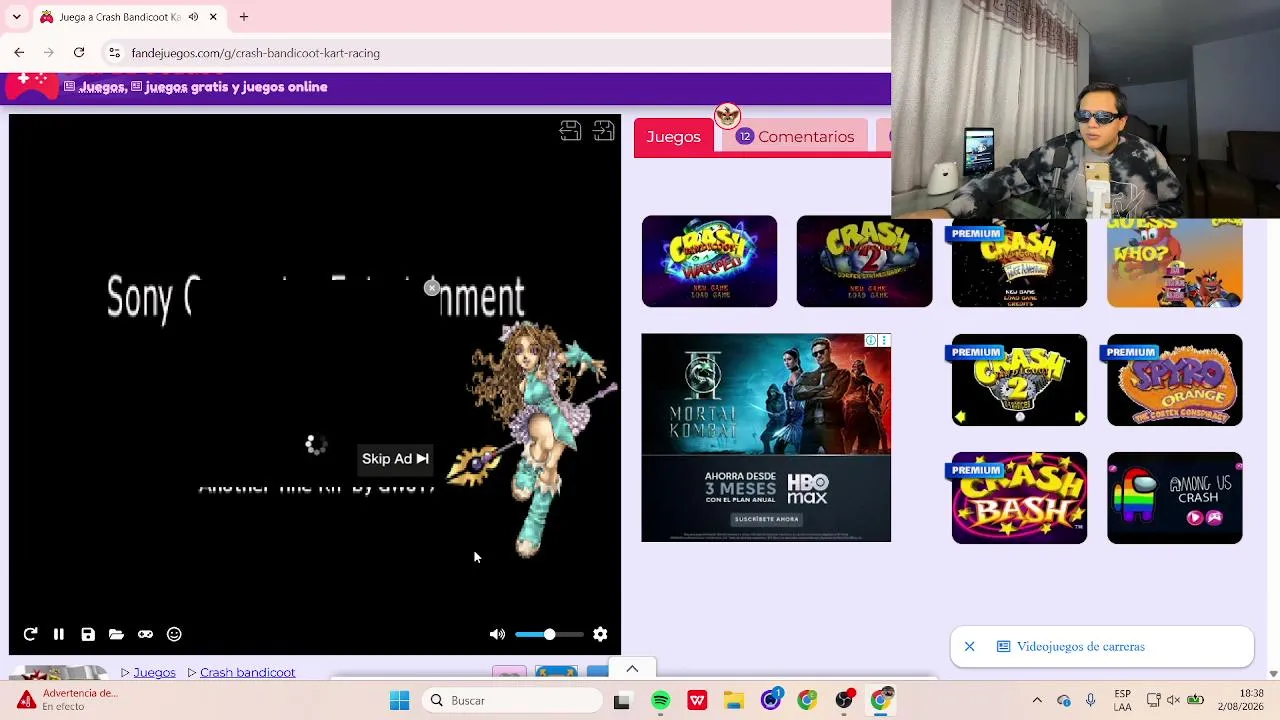Screen dimensions: 1280x720
Task: Skip the ad in the game player
Action: coord(395,459)
